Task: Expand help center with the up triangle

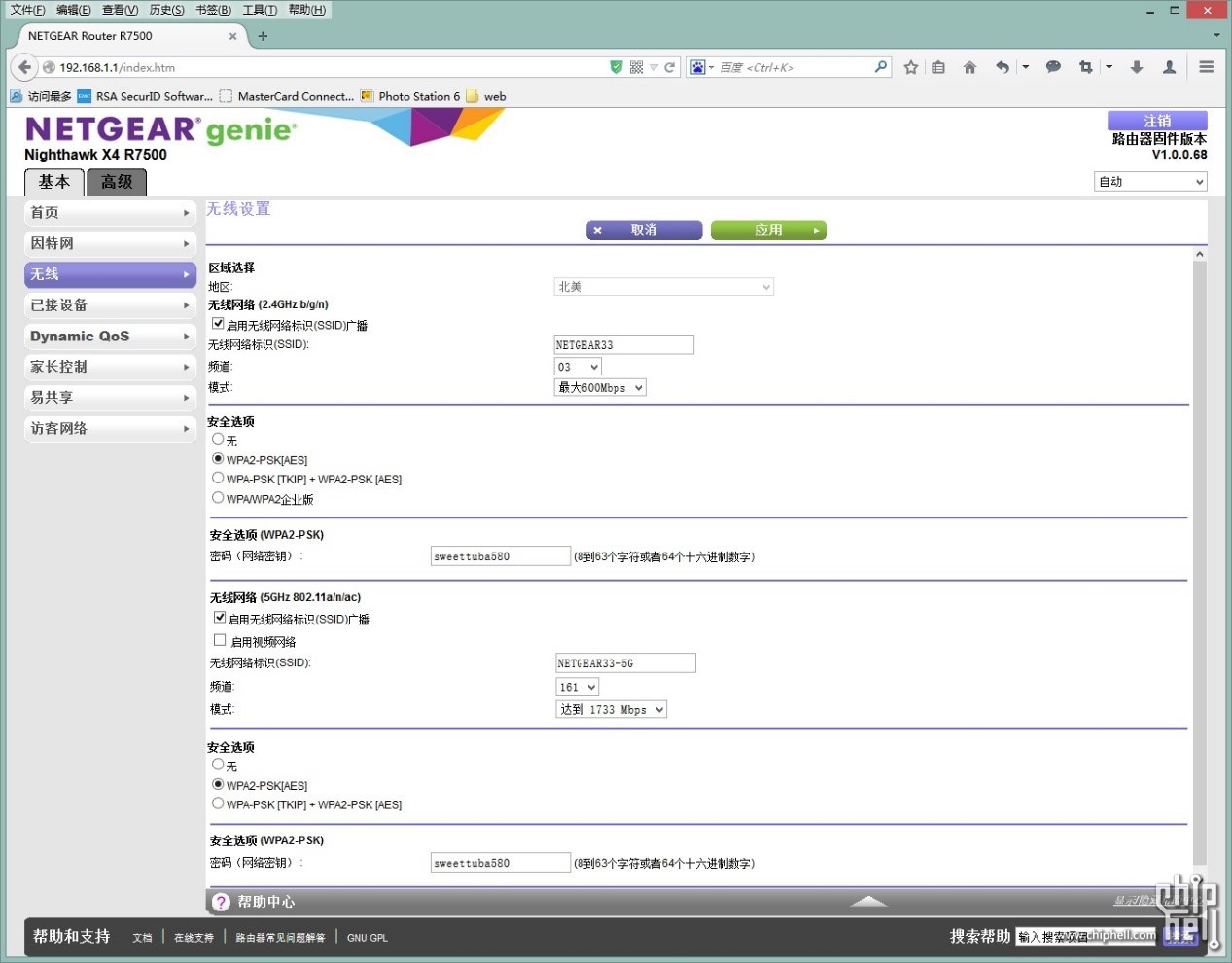Action: tap(868, 902)
